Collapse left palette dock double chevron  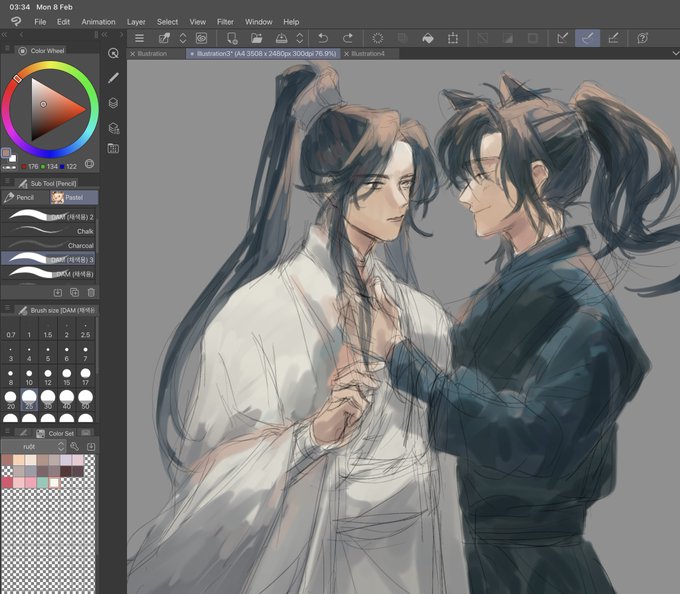click(x=4, y=34)
